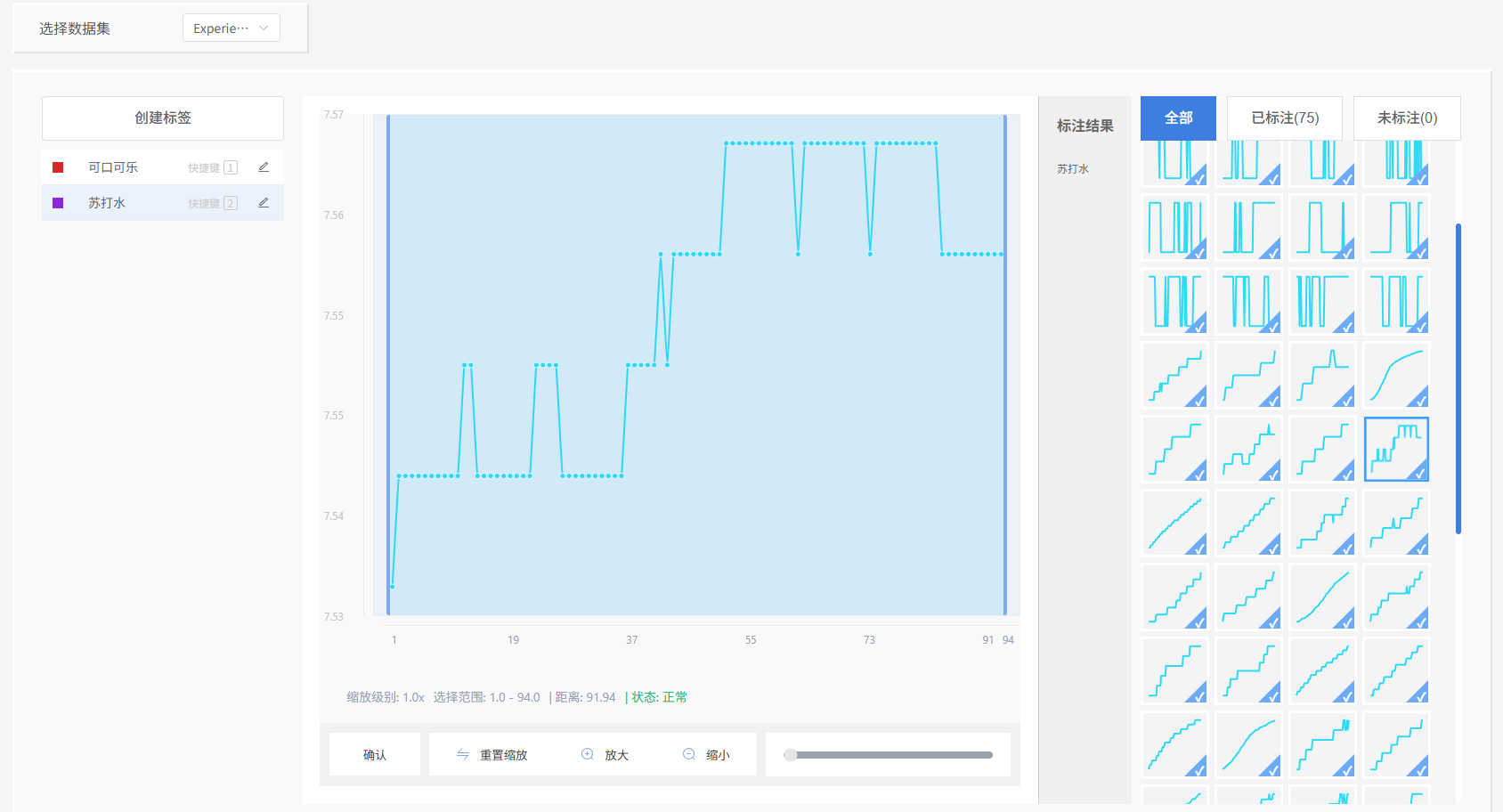
Task: Select the 苏打水 label row
Action: 134,203
